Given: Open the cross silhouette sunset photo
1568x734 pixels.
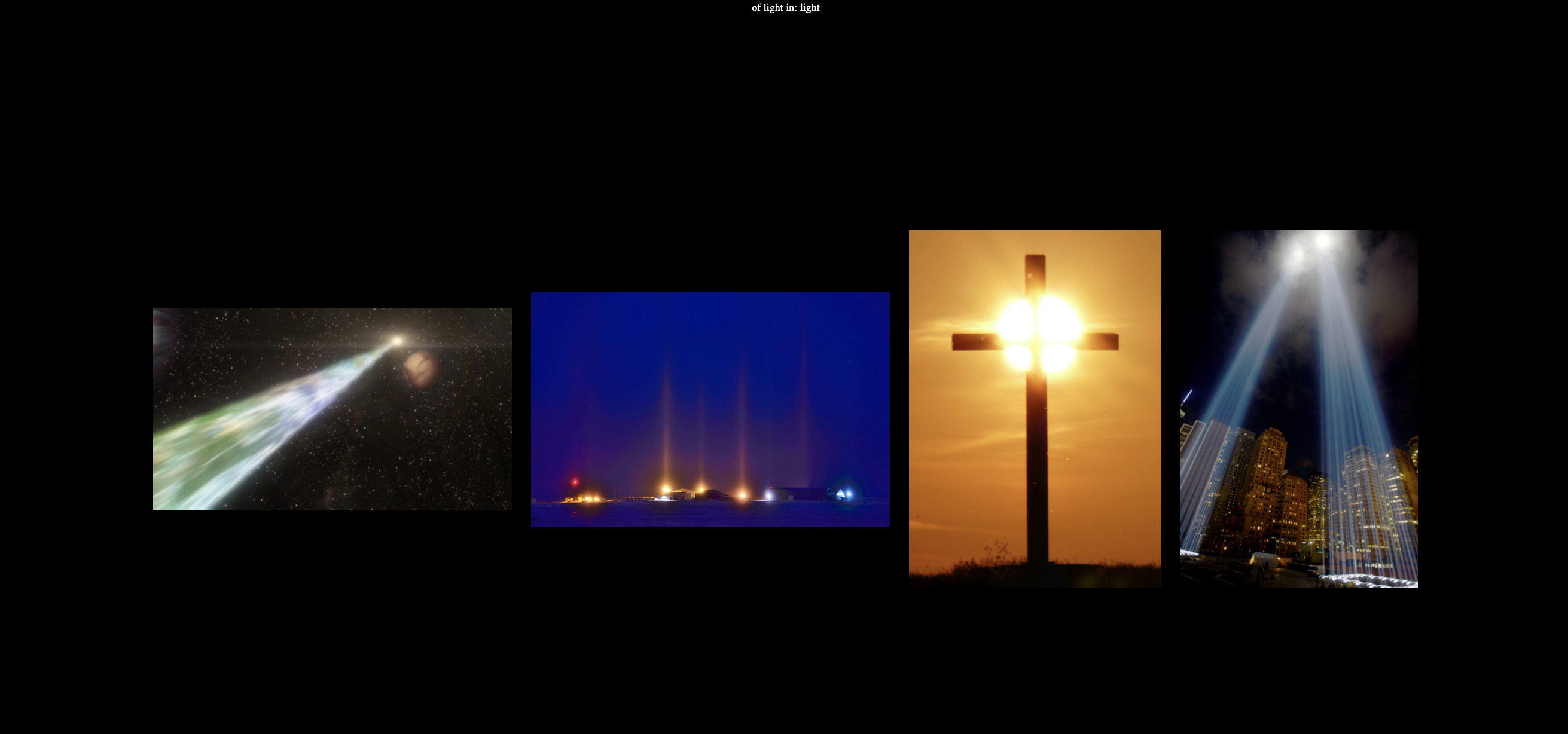Looking at the screenshot, I should [x=1035, y=408].
